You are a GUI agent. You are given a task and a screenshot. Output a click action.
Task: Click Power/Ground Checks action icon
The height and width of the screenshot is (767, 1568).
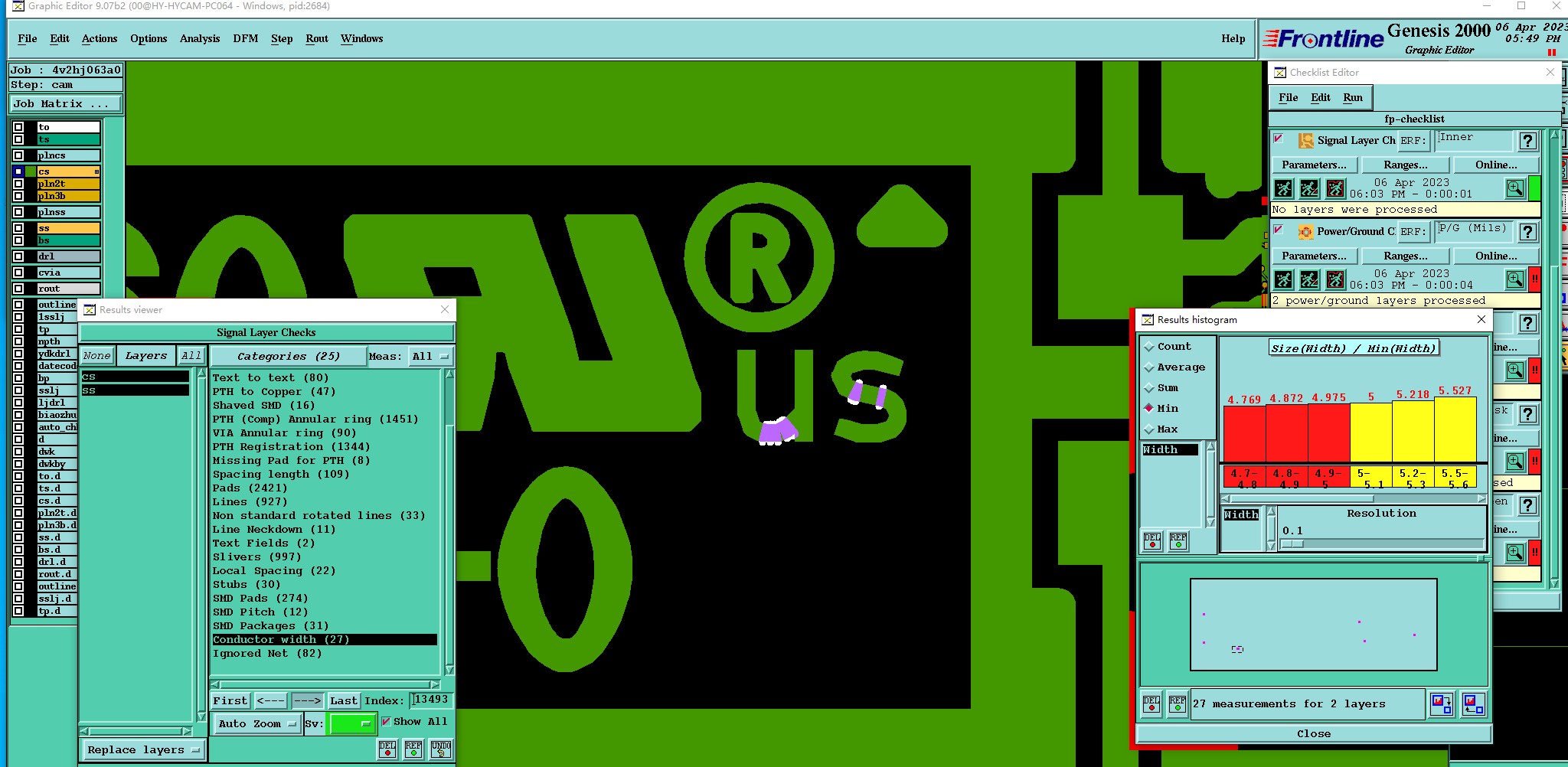point(1306,232)
